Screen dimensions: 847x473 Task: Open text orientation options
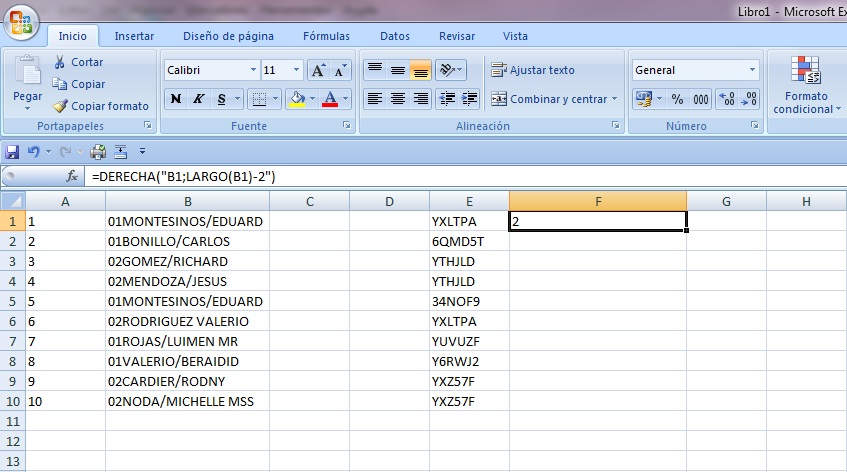(x=451, y=70)
